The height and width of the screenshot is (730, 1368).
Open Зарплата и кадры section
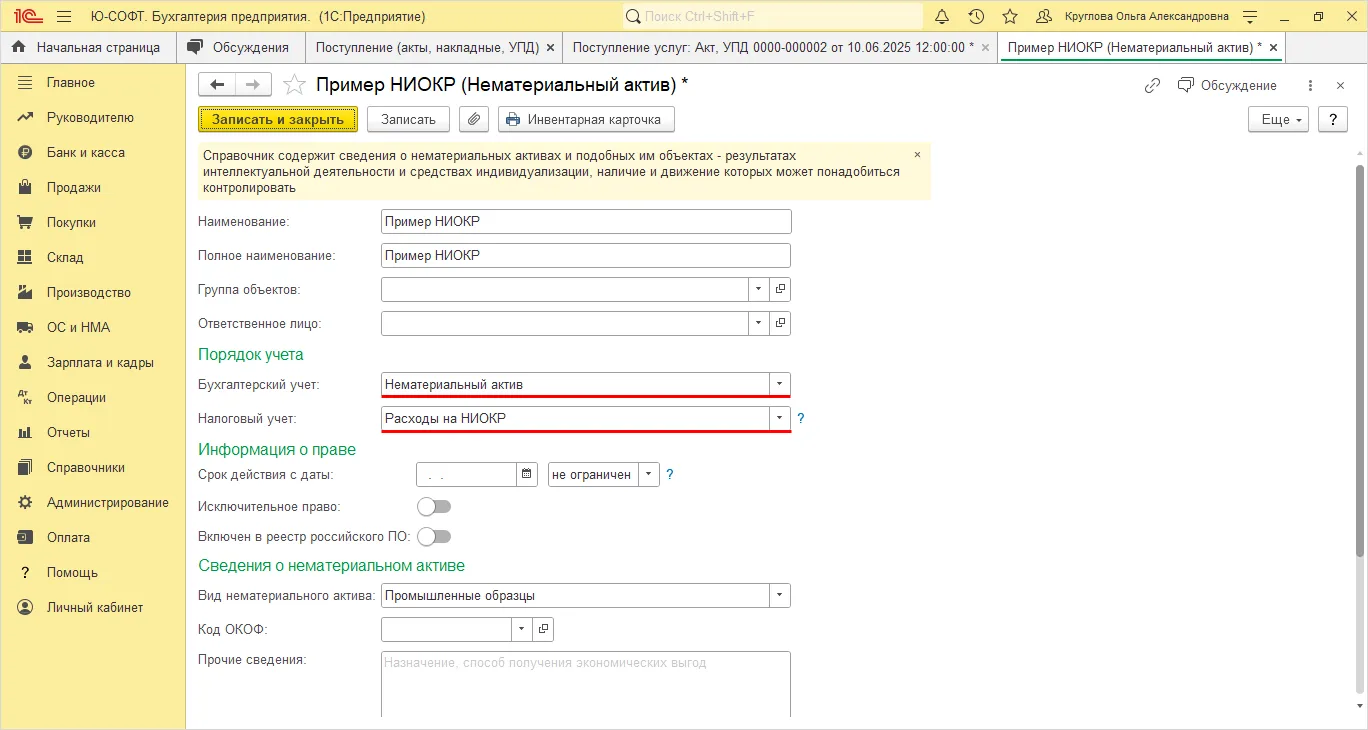pyautogui.click(x=100, y=362)
